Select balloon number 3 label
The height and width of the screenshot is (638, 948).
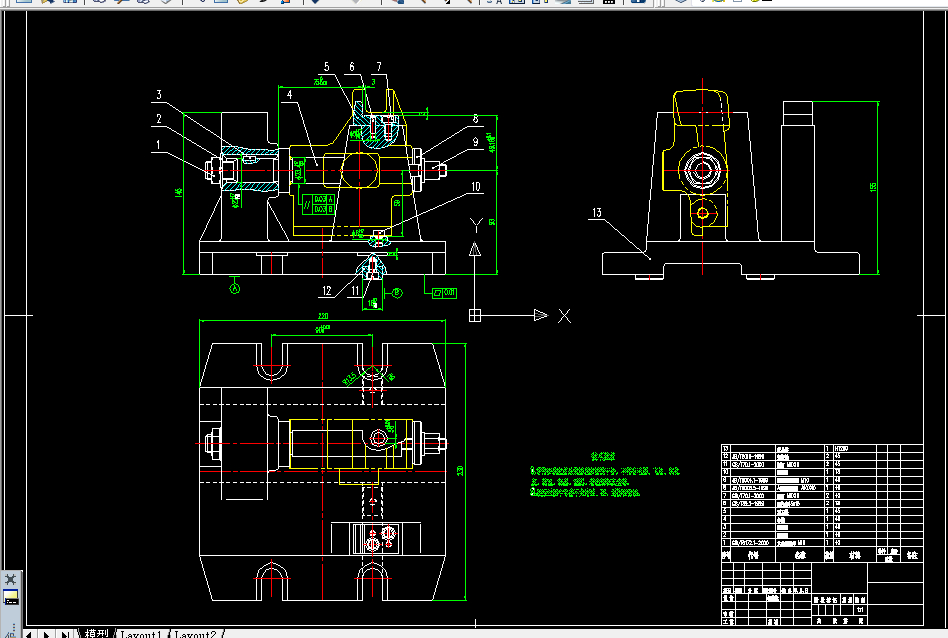[159, 94]
